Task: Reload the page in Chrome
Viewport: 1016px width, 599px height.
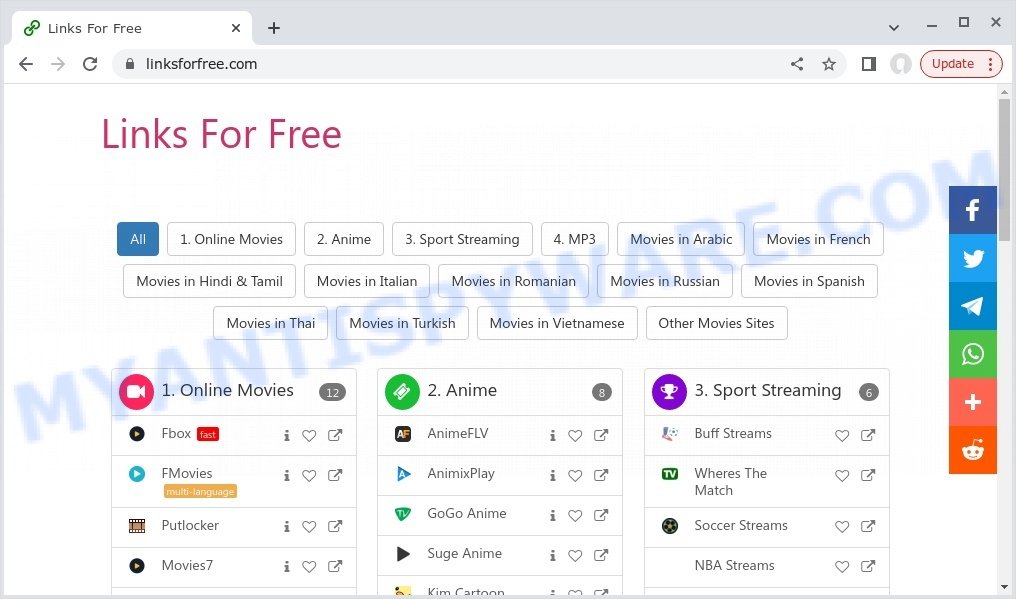Action: (x=90, y=64)
